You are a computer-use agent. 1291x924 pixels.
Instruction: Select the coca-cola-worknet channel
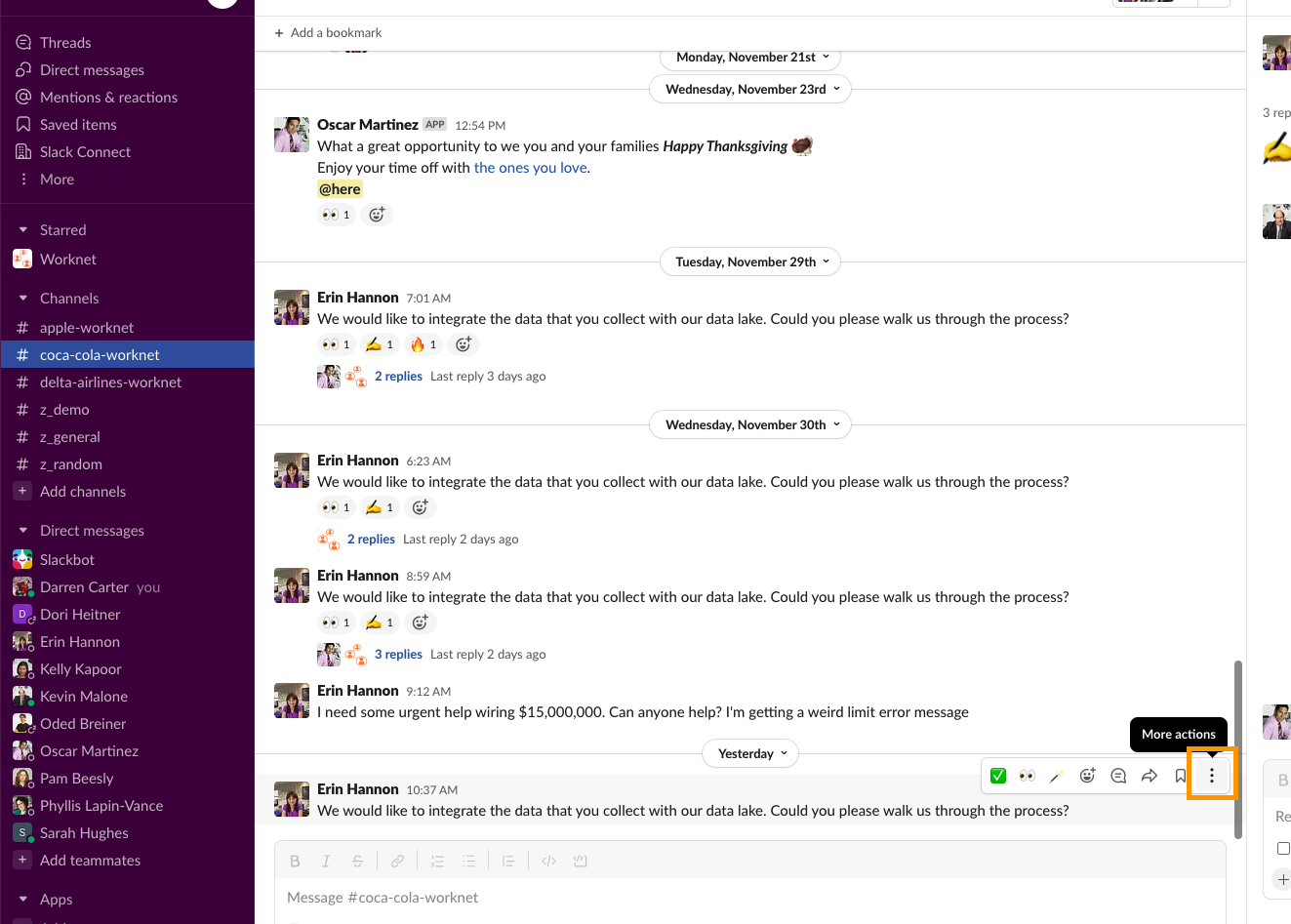(127, 355)
